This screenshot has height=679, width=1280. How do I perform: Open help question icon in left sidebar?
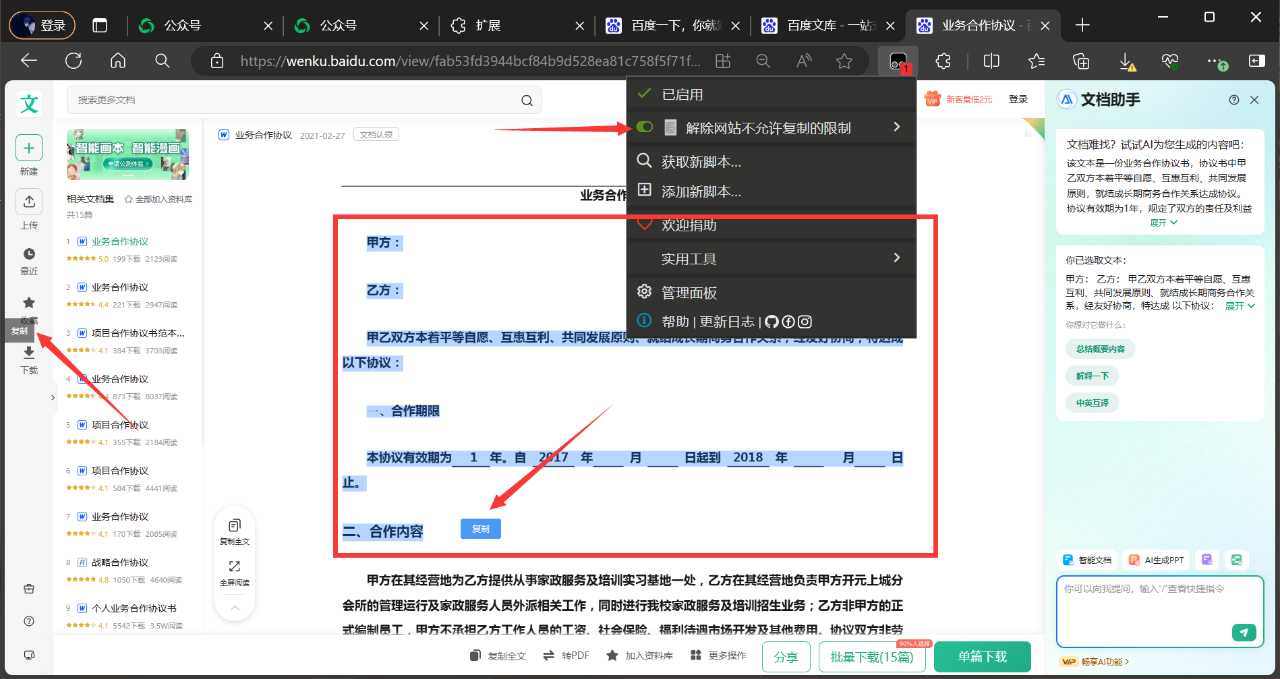tap(29, 621)
